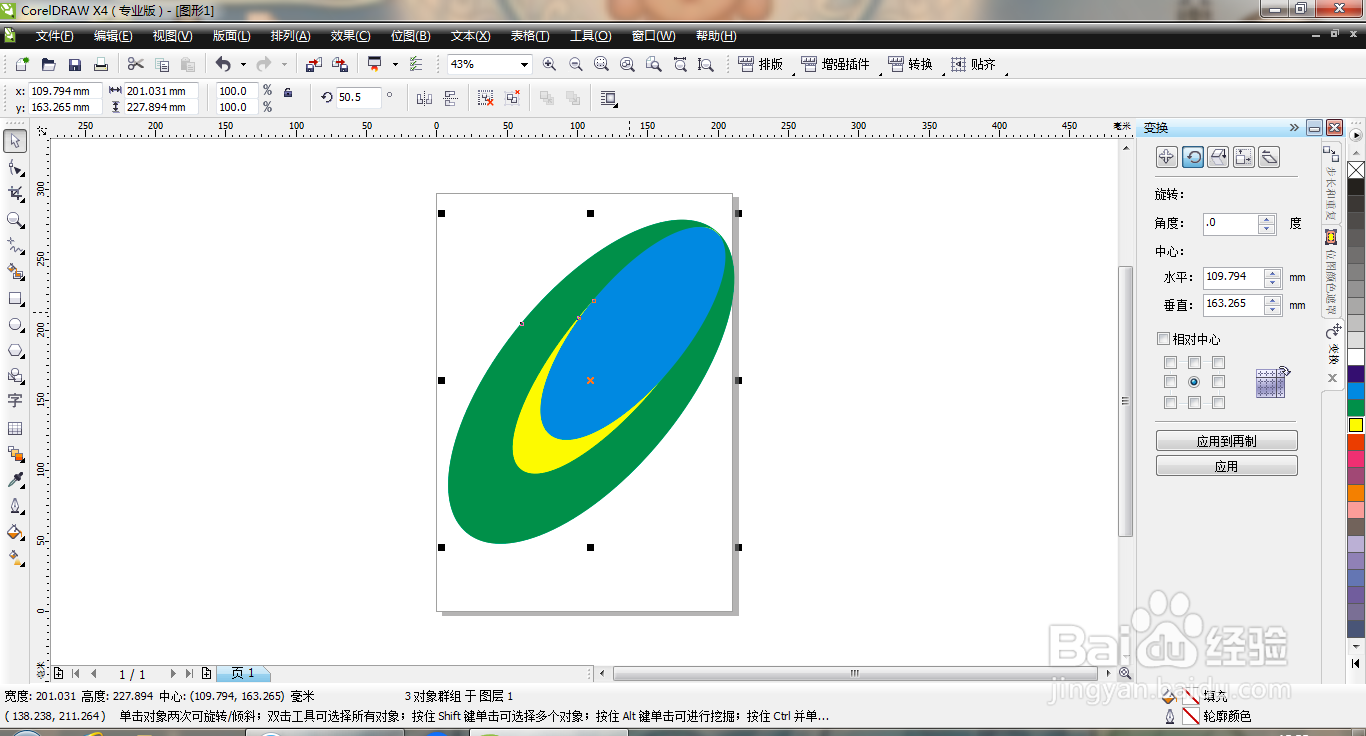Select the Fill bucket tool
1366x736 pixels.
point(15,532)
